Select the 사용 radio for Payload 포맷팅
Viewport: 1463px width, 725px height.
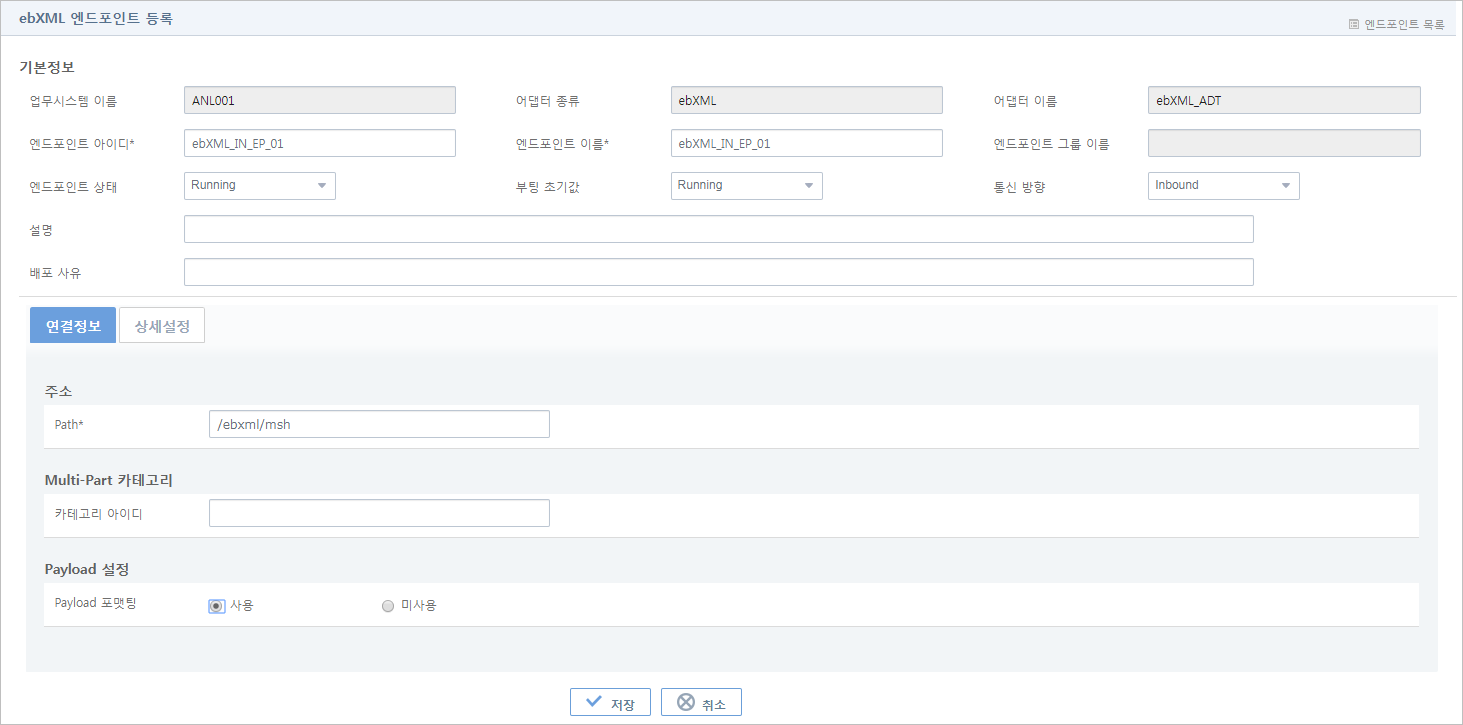click(x=216, y=605)
